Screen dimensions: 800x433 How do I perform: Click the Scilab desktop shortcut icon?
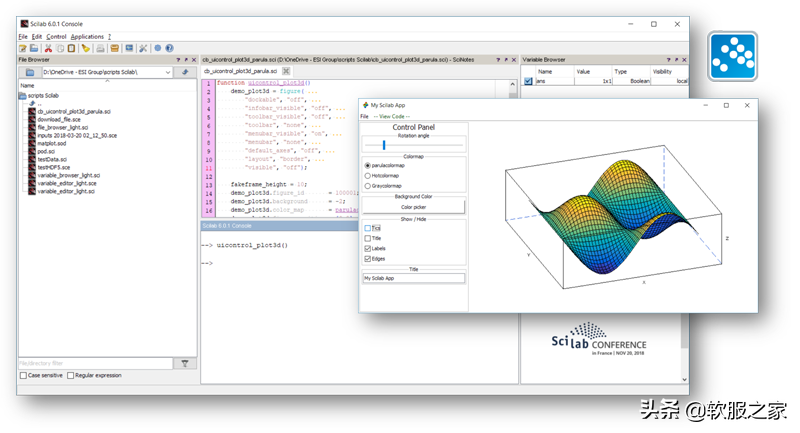[733, 56]
